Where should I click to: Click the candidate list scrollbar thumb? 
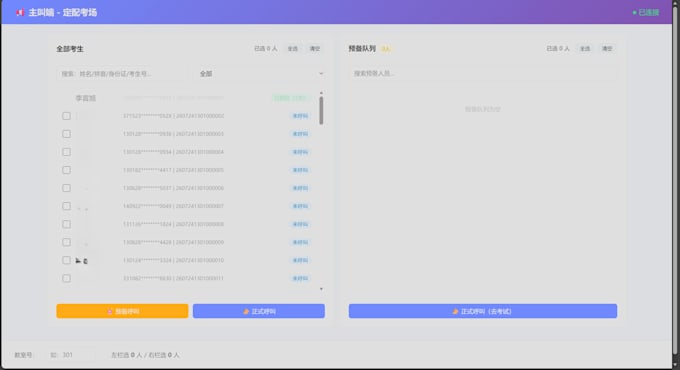(321, 111)
